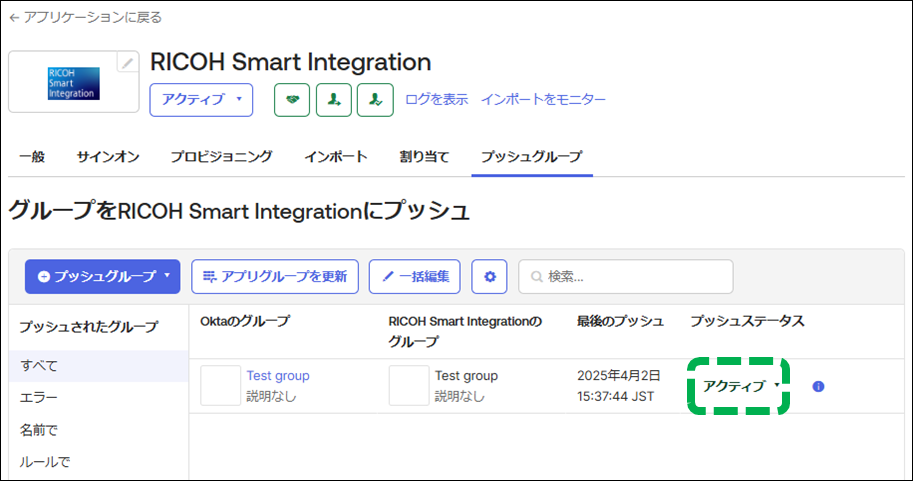
Task: Click the 一括編集 button
Action: tap(415, 277)
